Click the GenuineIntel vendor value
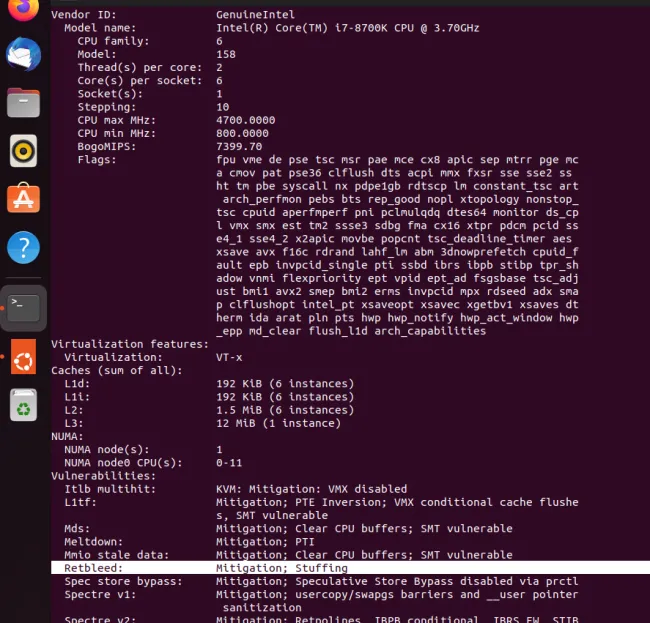This screenshot has width=650, height=623. point(255,15)
